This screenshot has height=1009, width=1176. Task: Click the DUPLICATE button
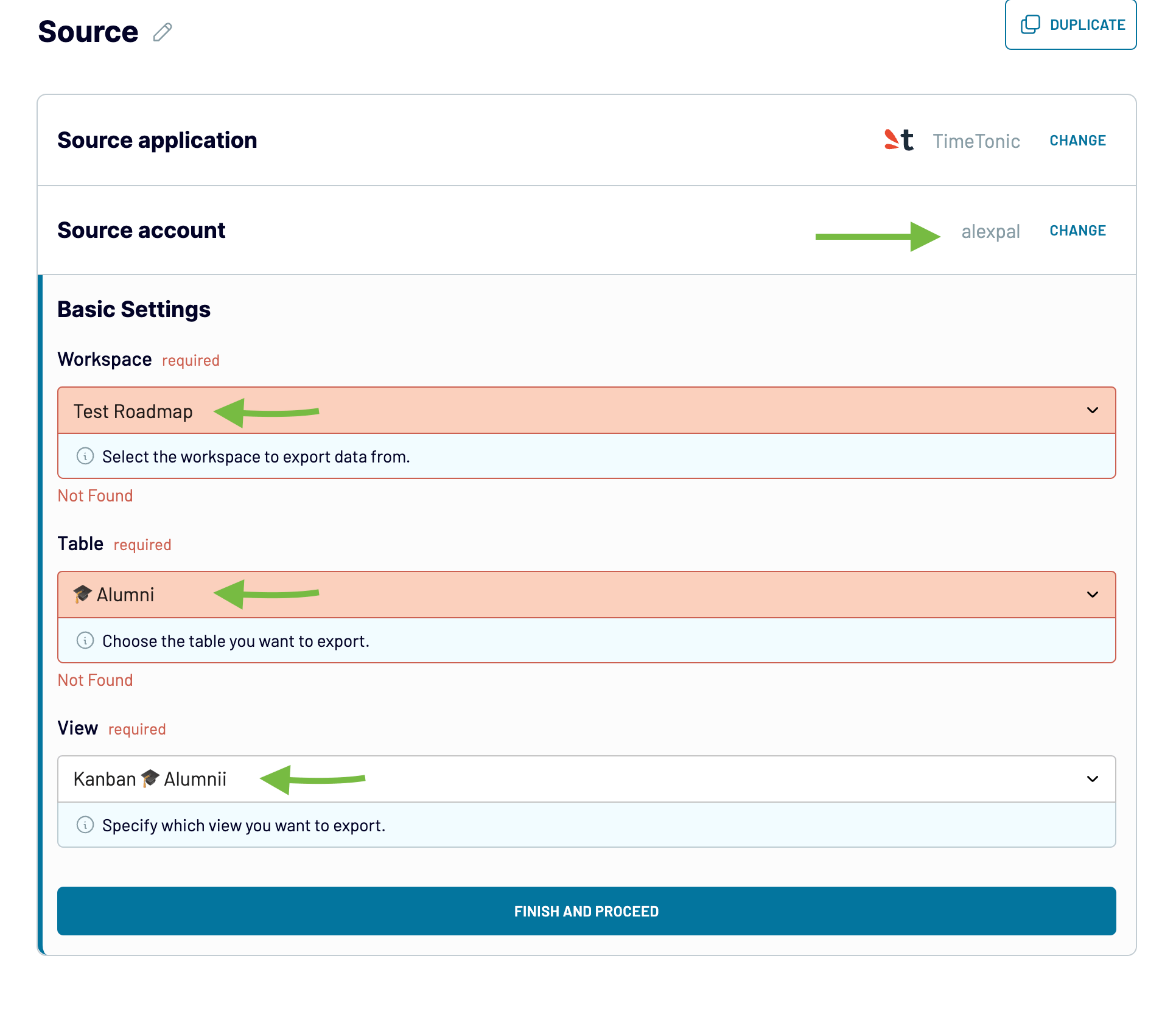click(x=1071, y=25)
